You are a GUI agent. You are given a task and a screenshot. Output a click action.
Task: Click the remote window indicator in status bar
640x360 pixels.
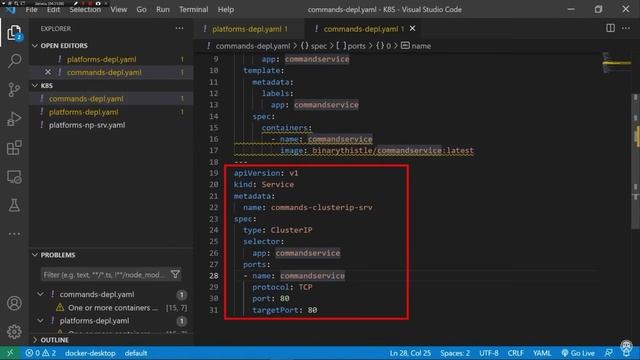coord(10,353)
